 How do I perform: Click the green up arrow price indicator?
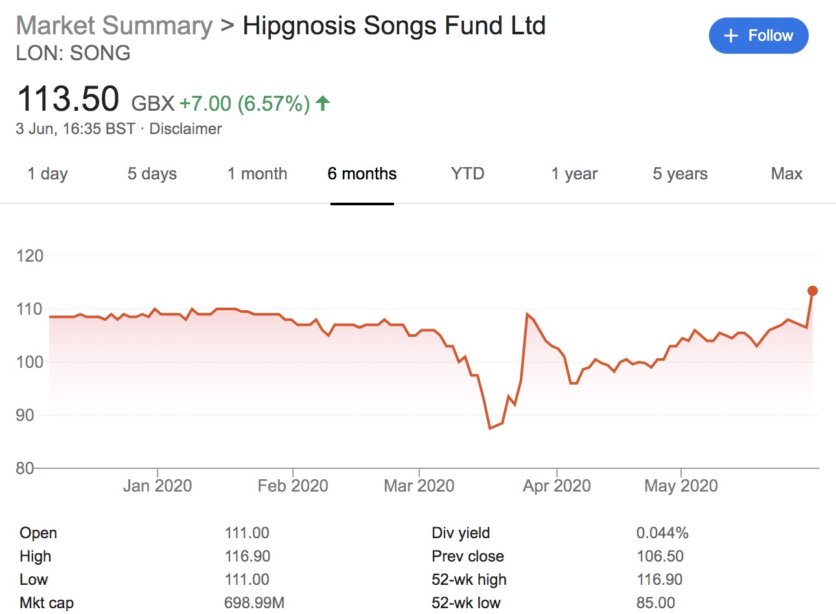pyautogui.click(x=323, y=103)
